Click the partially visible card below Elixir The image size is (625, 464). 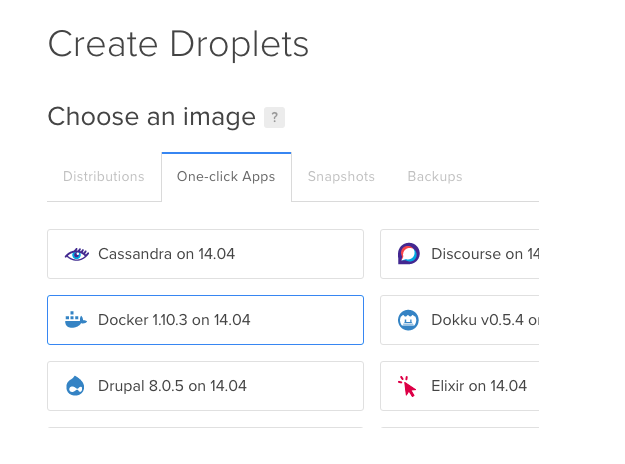(x=460, y=431)
